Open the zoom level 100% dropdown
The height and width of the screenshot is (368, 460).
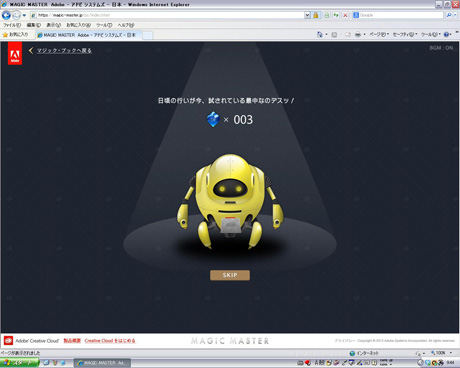(x=442, y=353)
